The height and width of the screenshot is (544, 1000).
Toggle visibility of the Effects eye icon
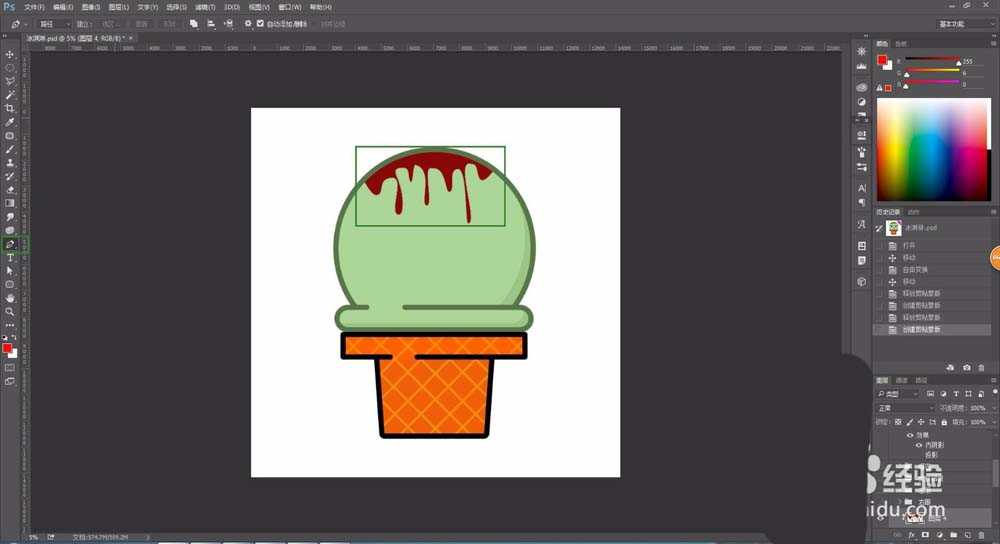[x=909, y=435]
